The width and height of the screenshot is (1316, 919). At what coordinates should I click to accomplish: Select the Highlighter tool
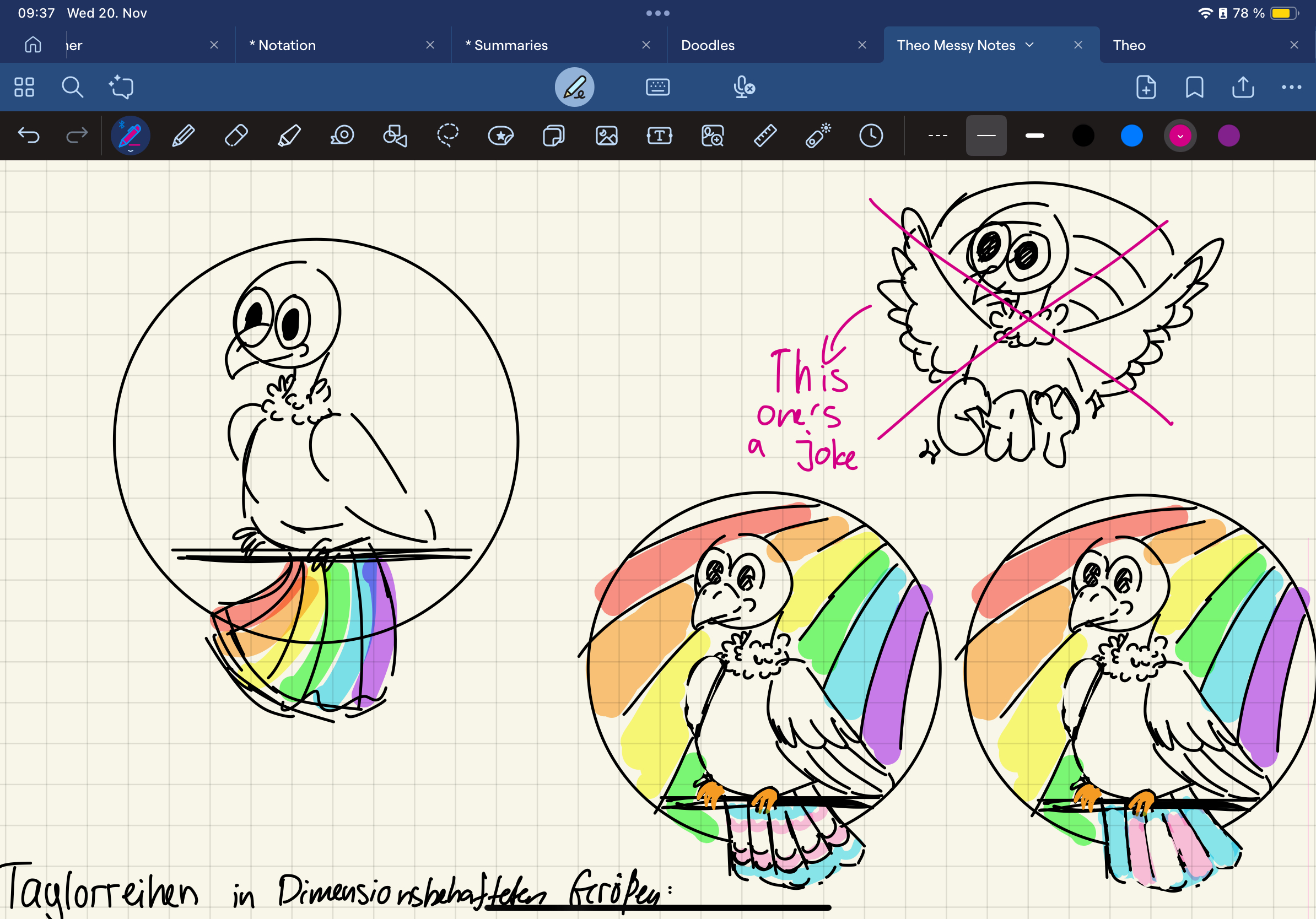click(x=289, y=136)
